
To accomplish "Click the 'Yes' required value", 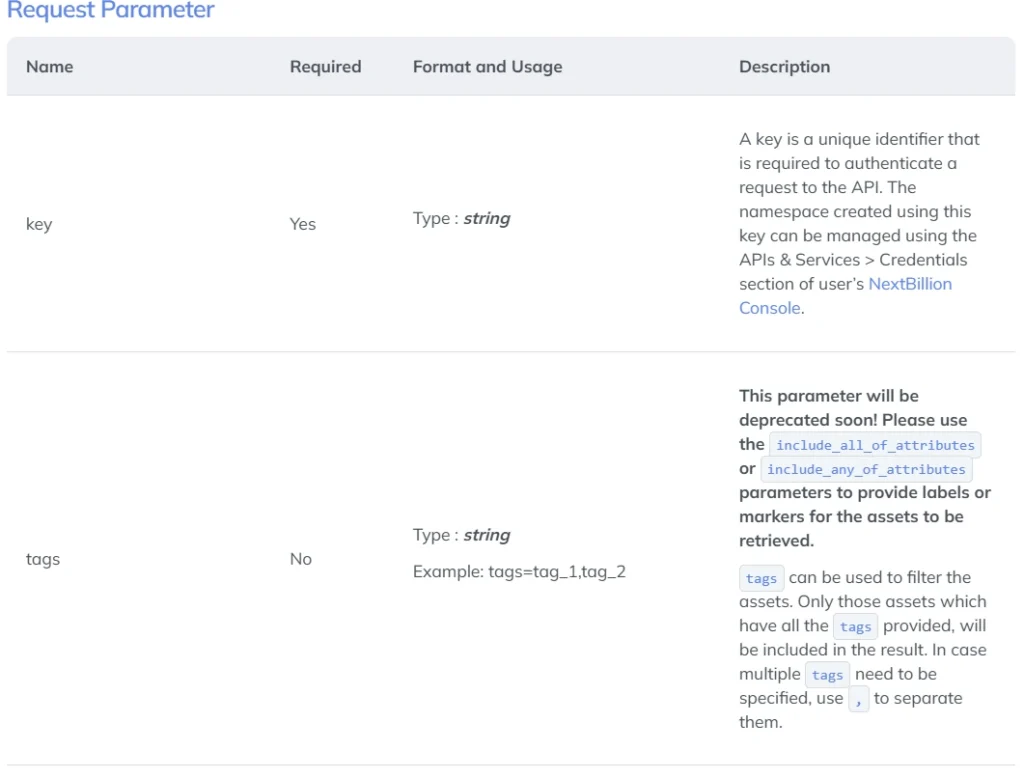I will pos(303,224).
